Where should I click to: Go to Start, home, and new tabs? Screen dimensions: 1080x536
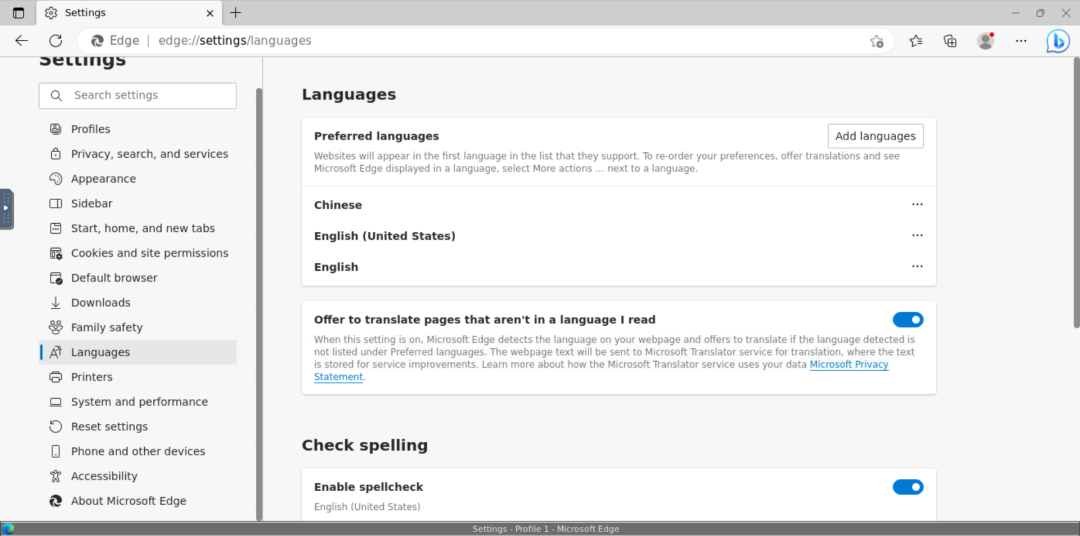(x=138, y=228)
